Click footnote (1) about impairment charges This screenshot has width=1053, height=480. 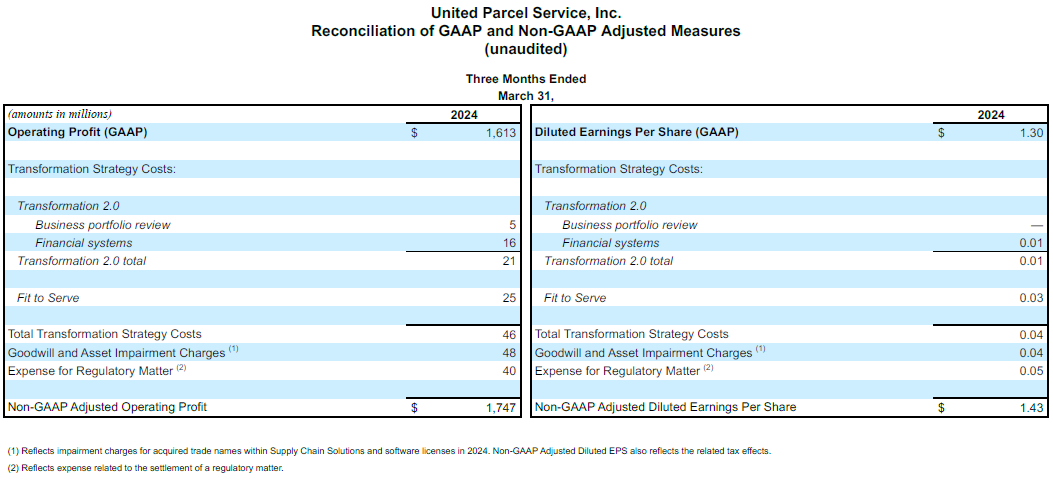tap(390, 451)
